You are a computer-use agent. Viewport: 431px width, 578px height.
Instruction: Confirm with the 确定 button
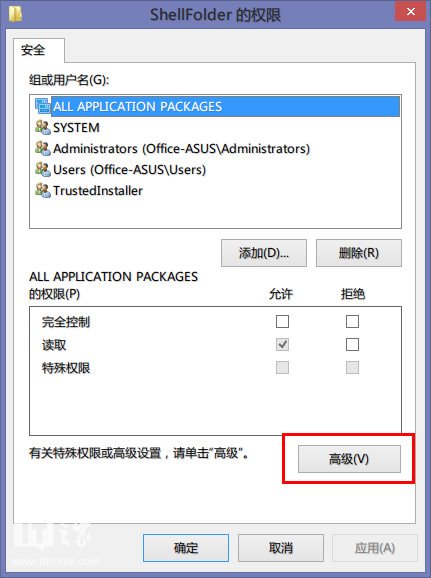pos(186,548)
